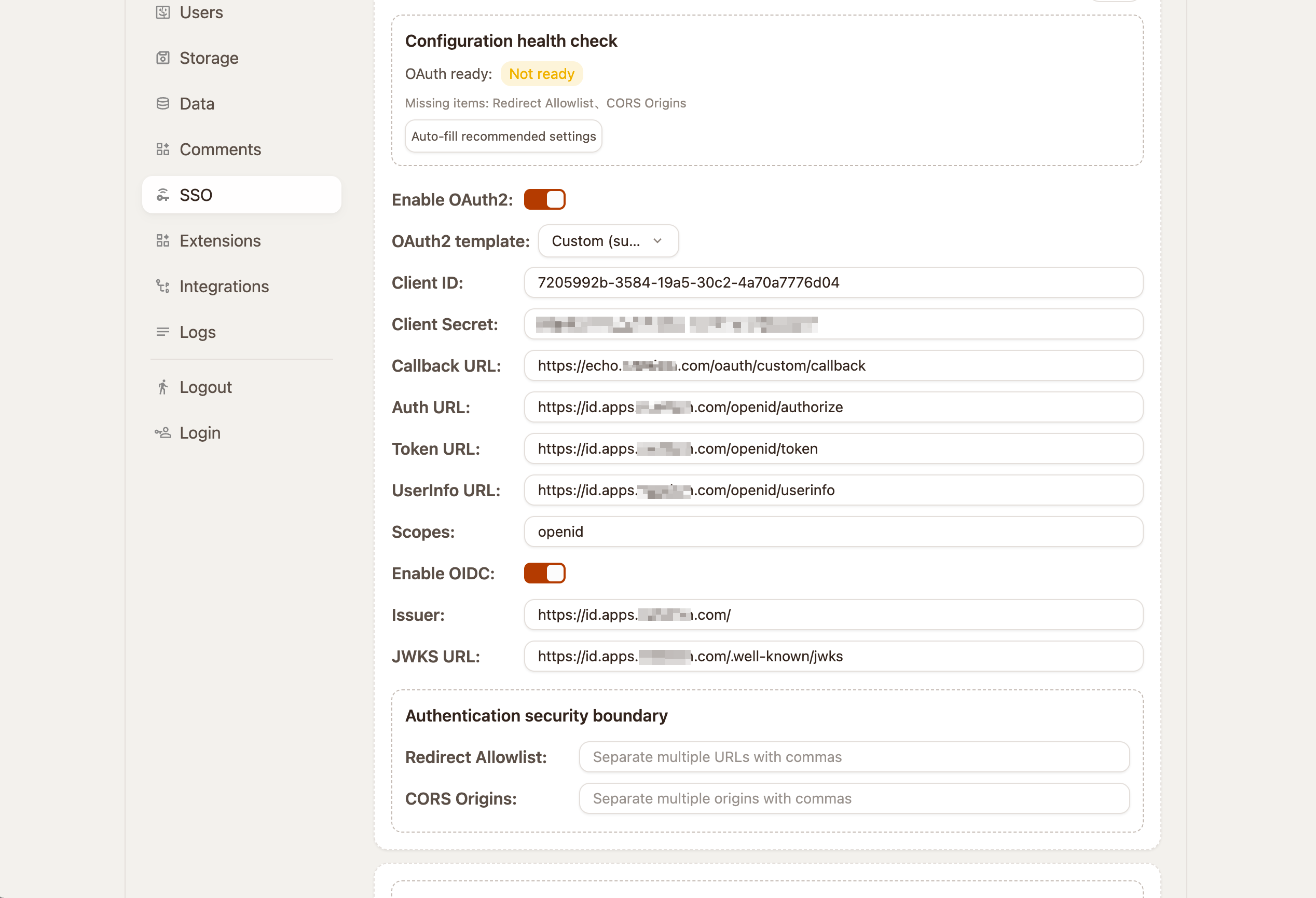Image resolution: width=1316 pixels, height=898 pixels.
Task: Click the Authentication security boundary heading
Action: coord(536,716)
